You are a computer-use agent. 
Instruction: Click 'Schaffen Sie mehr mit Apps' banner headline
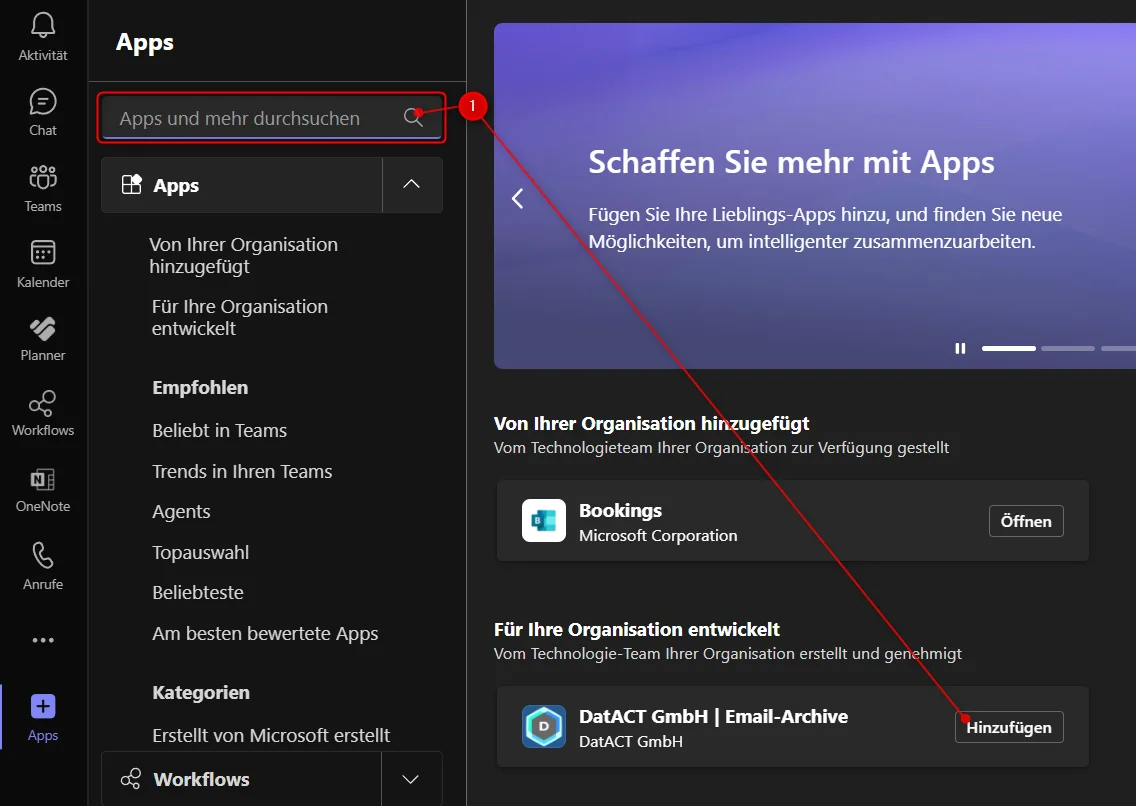[791, 162]
